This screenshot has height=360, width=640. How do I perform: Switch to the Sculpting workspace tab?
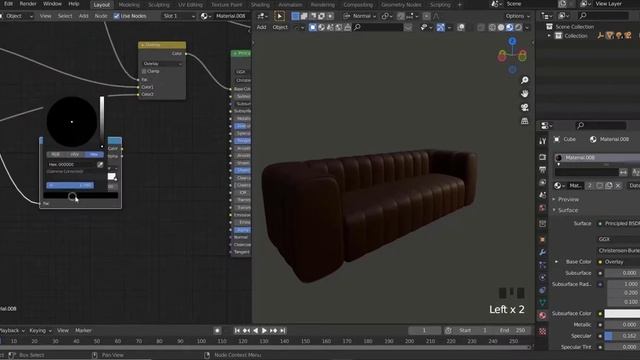click(x=159, y=4)
